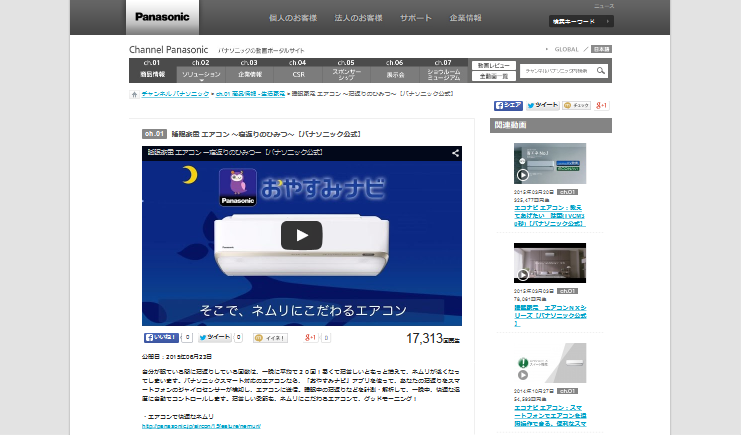Share via Facebook シェア button near sidebar

(508, 105)
